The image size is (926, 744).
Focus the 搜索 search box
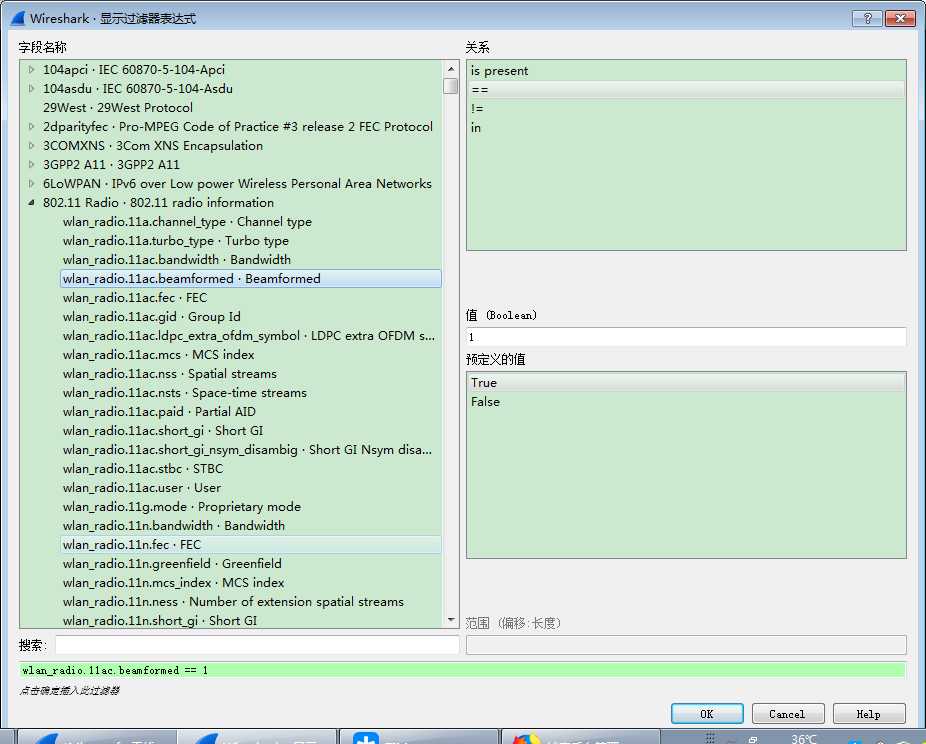tap(257, 645)
